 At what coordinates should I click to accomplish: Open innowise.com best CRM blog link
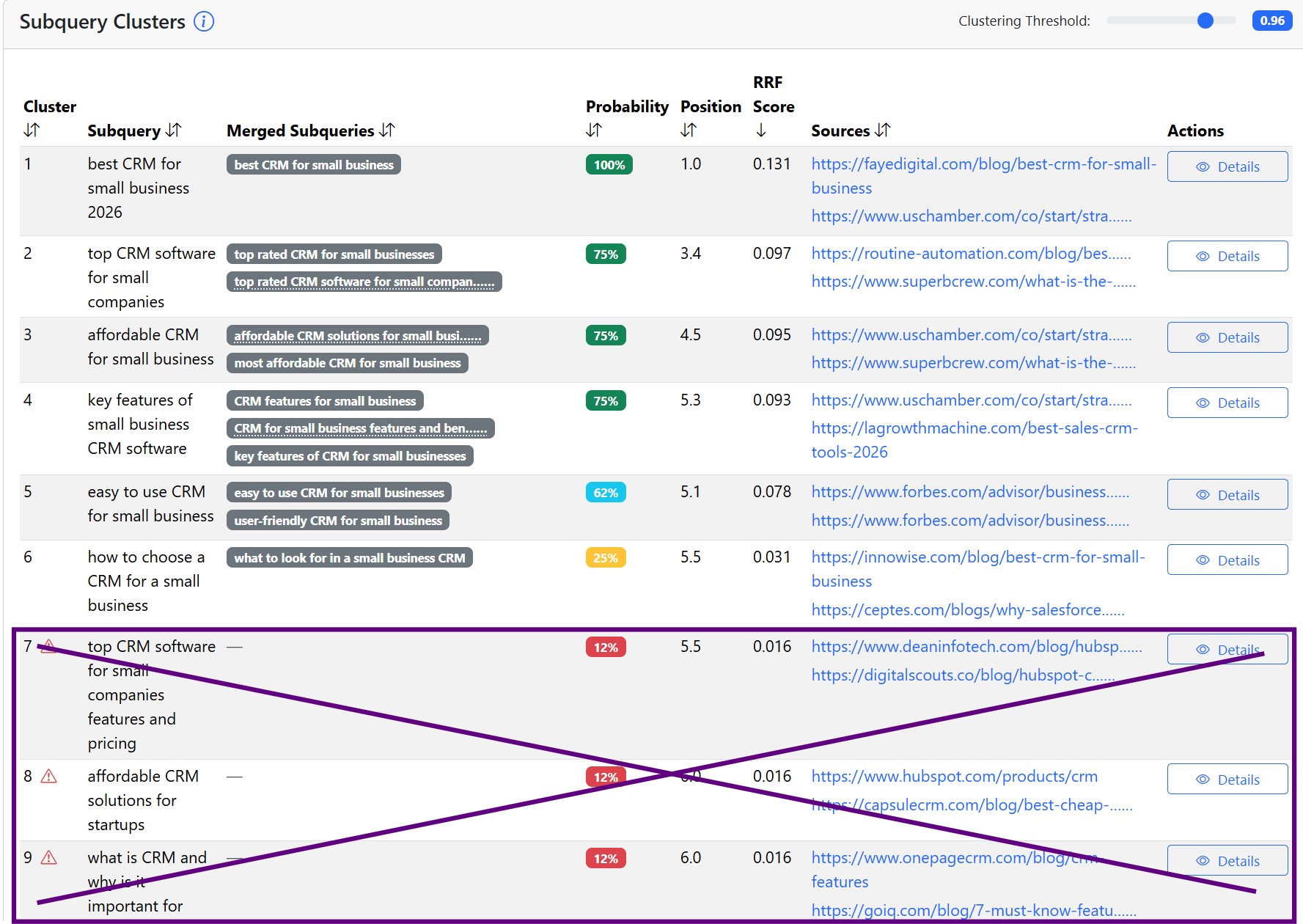pyautogui.click(x=977, y=557)
